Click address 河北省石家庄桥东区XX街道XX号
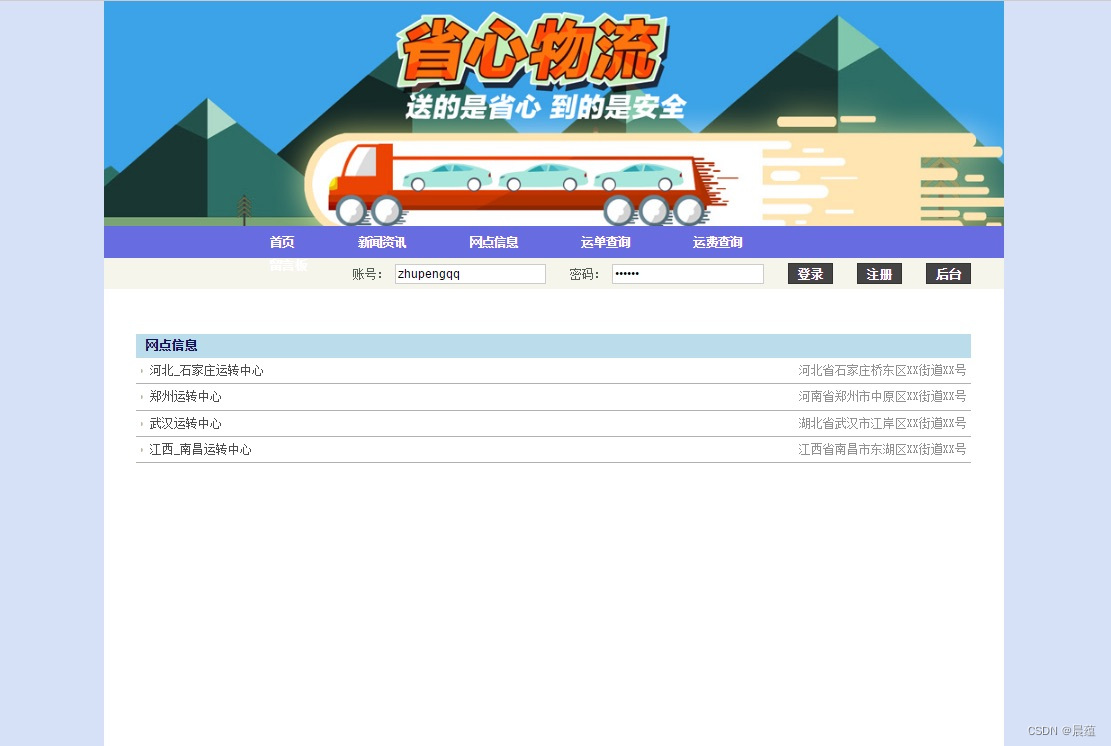The image size is (1111, 746). coord(882,371)
